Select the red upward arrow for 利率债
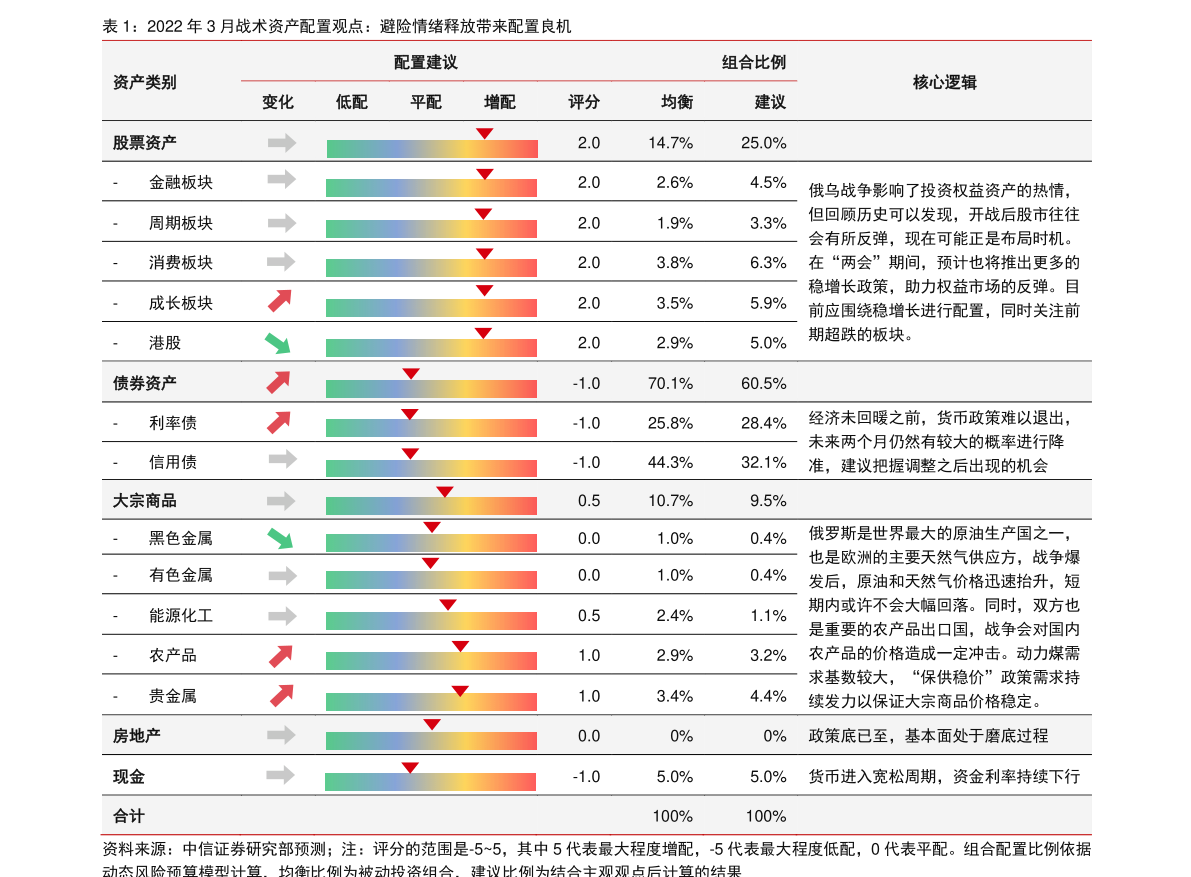Viewport: 1191px width, 877px height. click(x=280, y=421)
